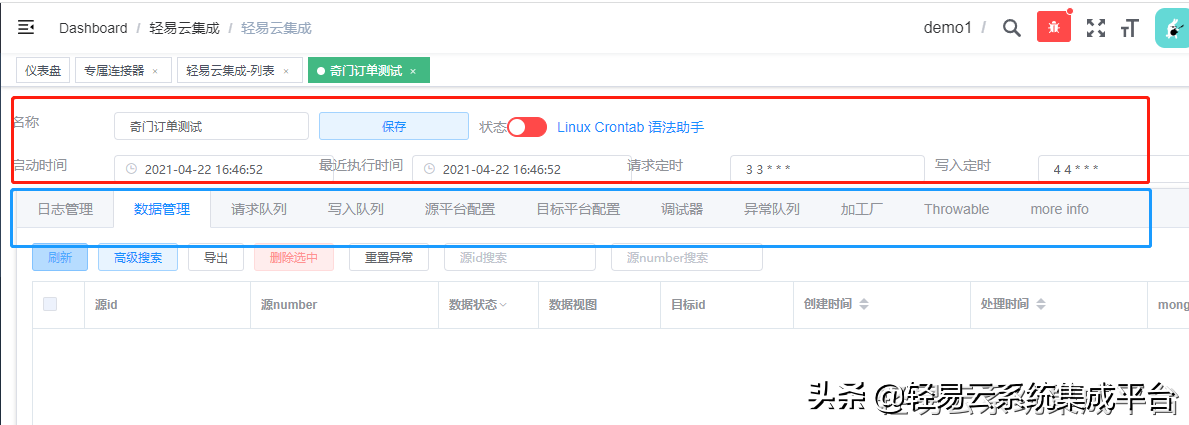
Task: Click the 重置异常 button
Action: tap(389, 257)
